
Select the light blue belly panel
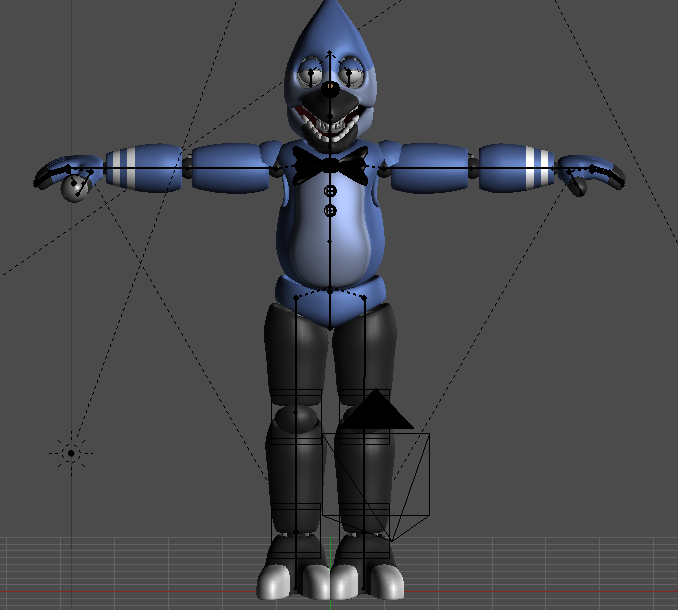pyautogui.click(x=330, y=231)
